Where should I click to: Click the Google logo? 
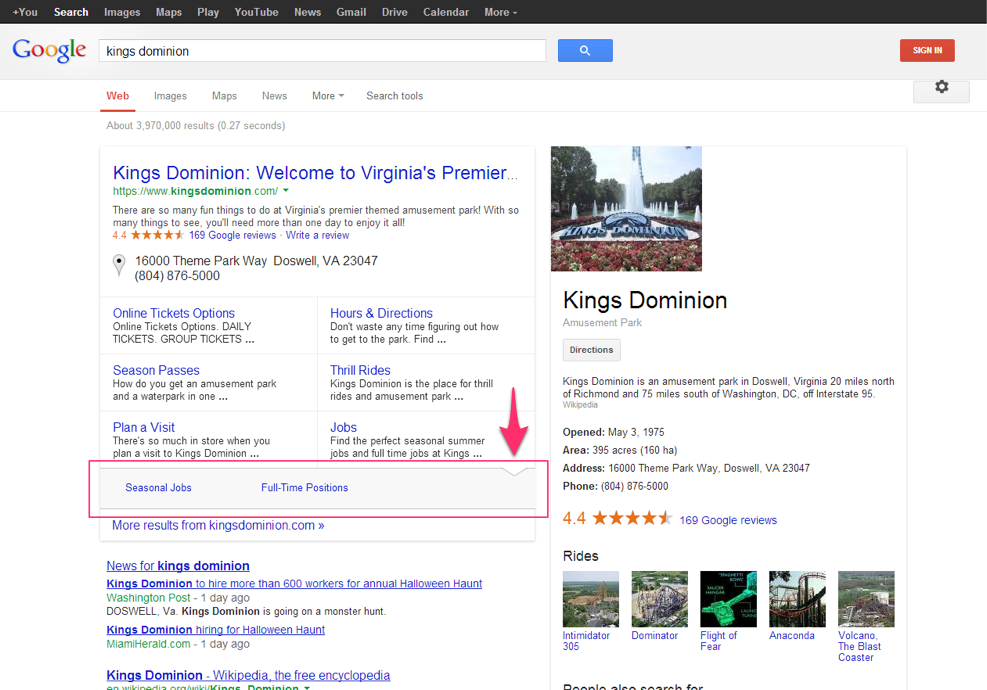pyautogui.click(x=49, y=50)
